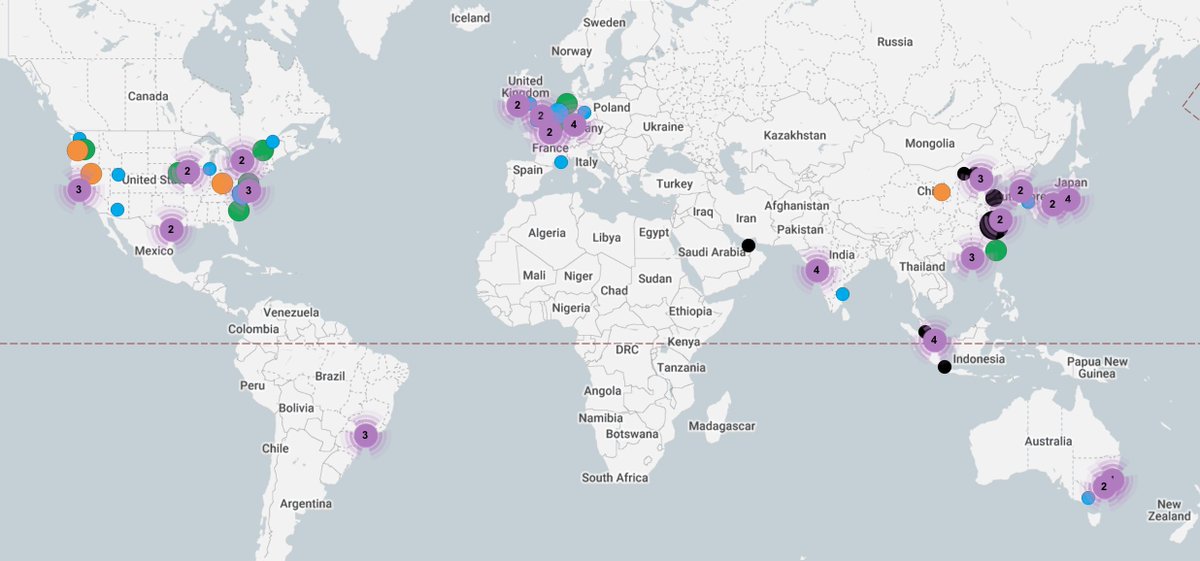Open the cluster of 4 over Germany
1200x561 pixels.
tap(573, 125)
